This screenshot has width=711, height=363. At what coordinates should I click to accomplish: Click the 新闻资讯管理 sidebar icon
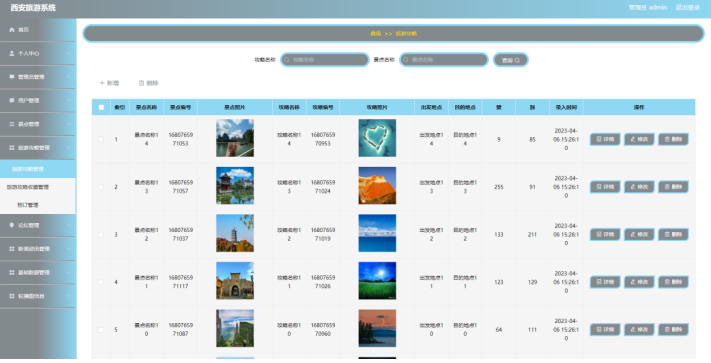click(x=12, y=249)
